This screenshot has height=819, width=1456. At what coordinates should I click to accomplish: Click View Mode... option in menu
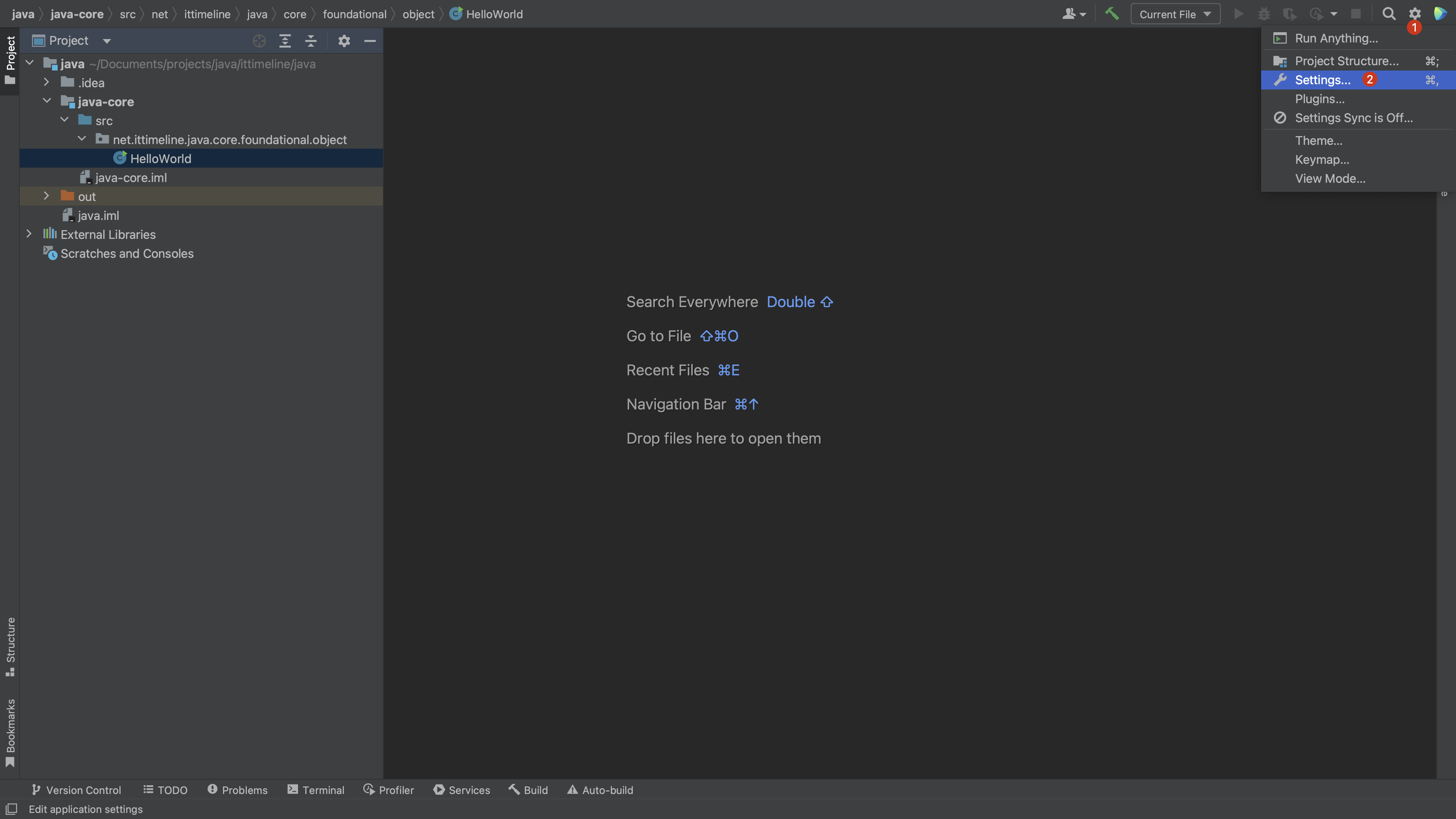1330,178
